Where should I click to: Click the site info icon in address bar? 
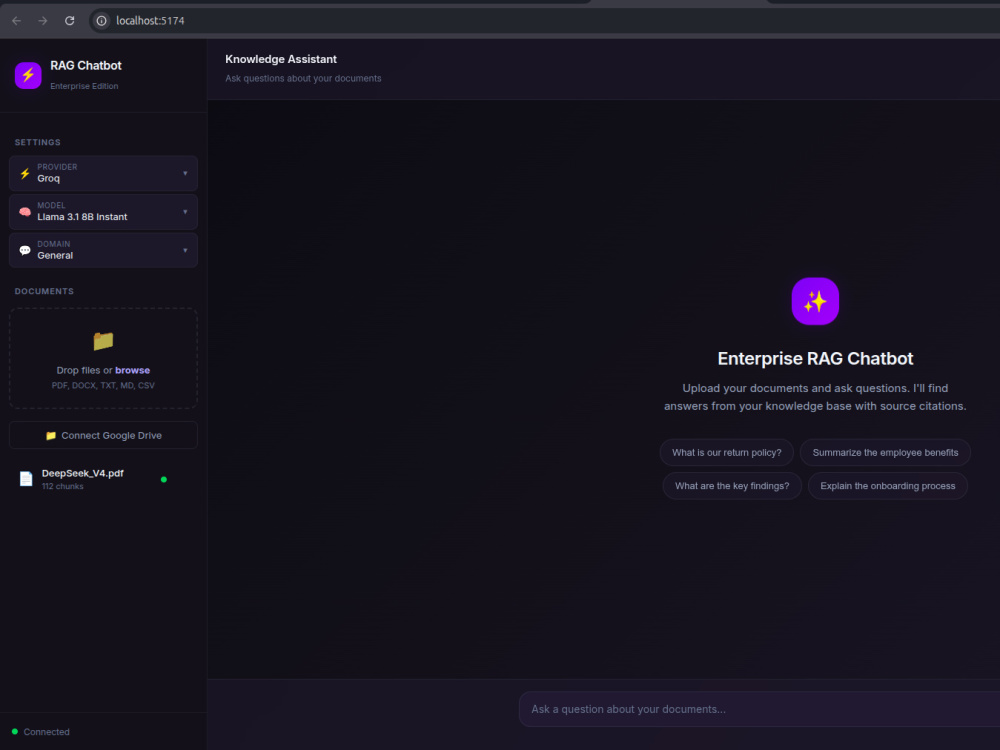tap(101, 20)
